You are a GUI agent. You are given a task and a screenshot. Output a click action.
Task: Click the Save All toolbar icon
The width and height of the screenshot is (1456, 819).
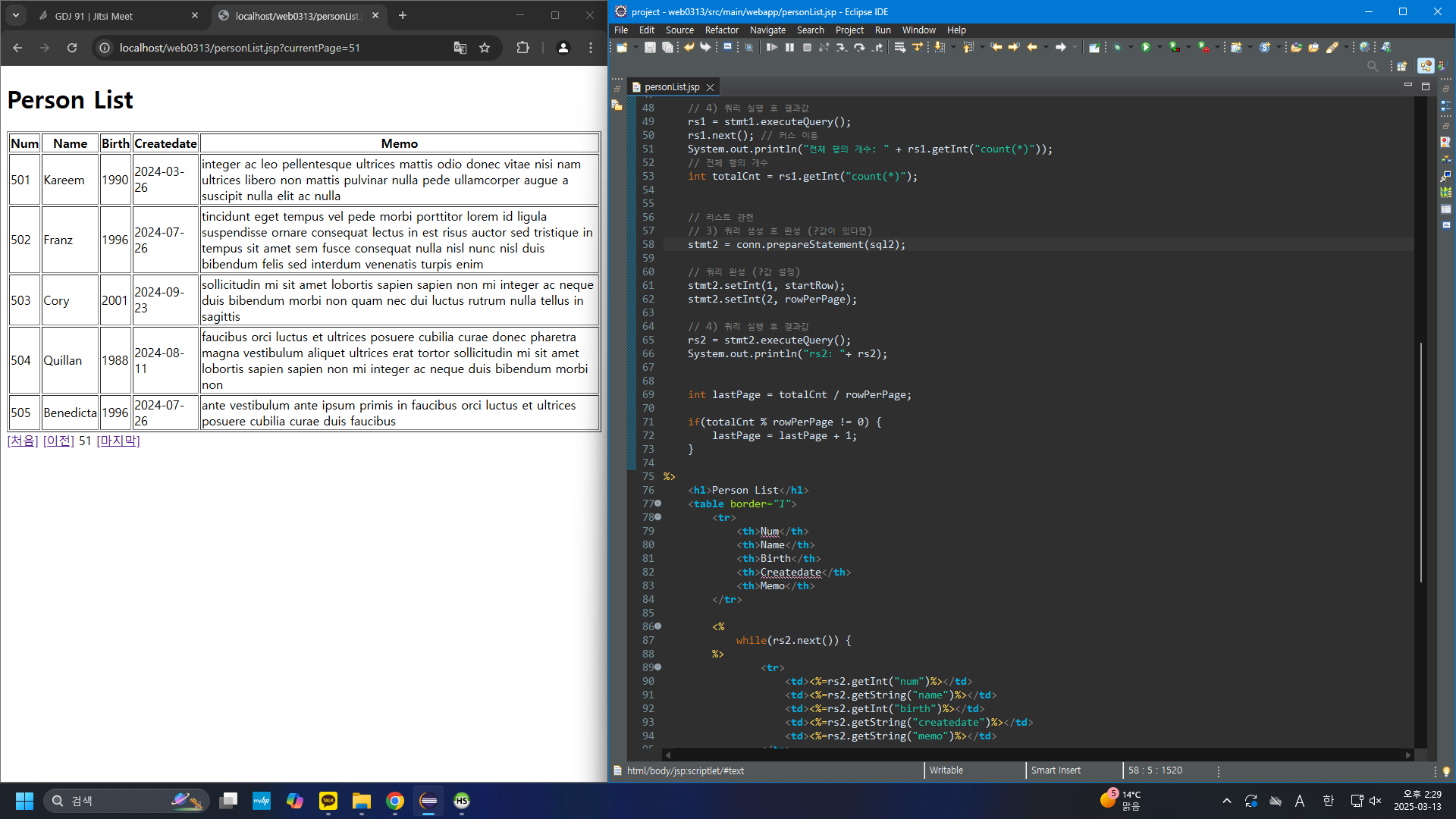tap(667, 47)
